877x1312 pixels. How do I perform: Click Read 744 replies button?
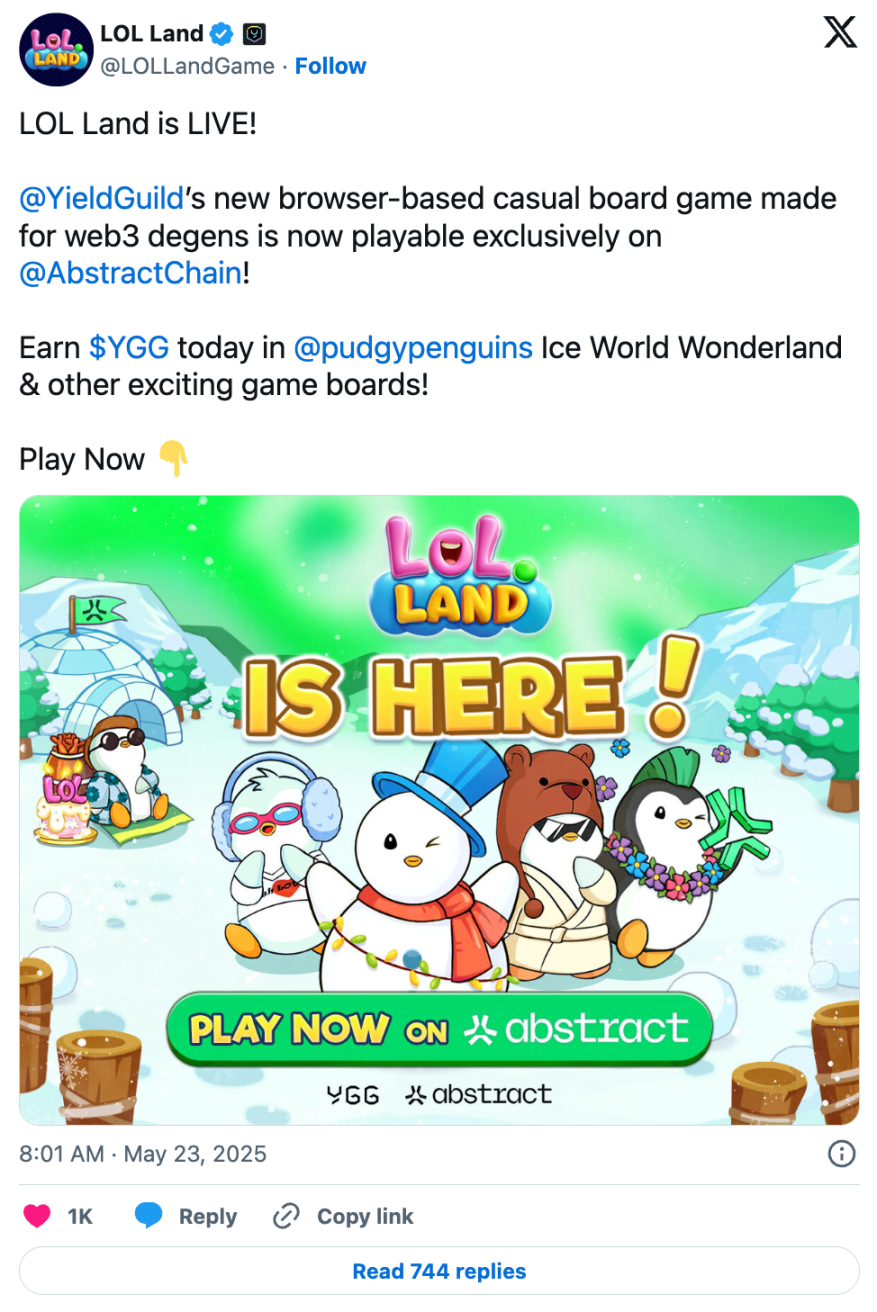pyautogui.click(x=439, y=1271)
